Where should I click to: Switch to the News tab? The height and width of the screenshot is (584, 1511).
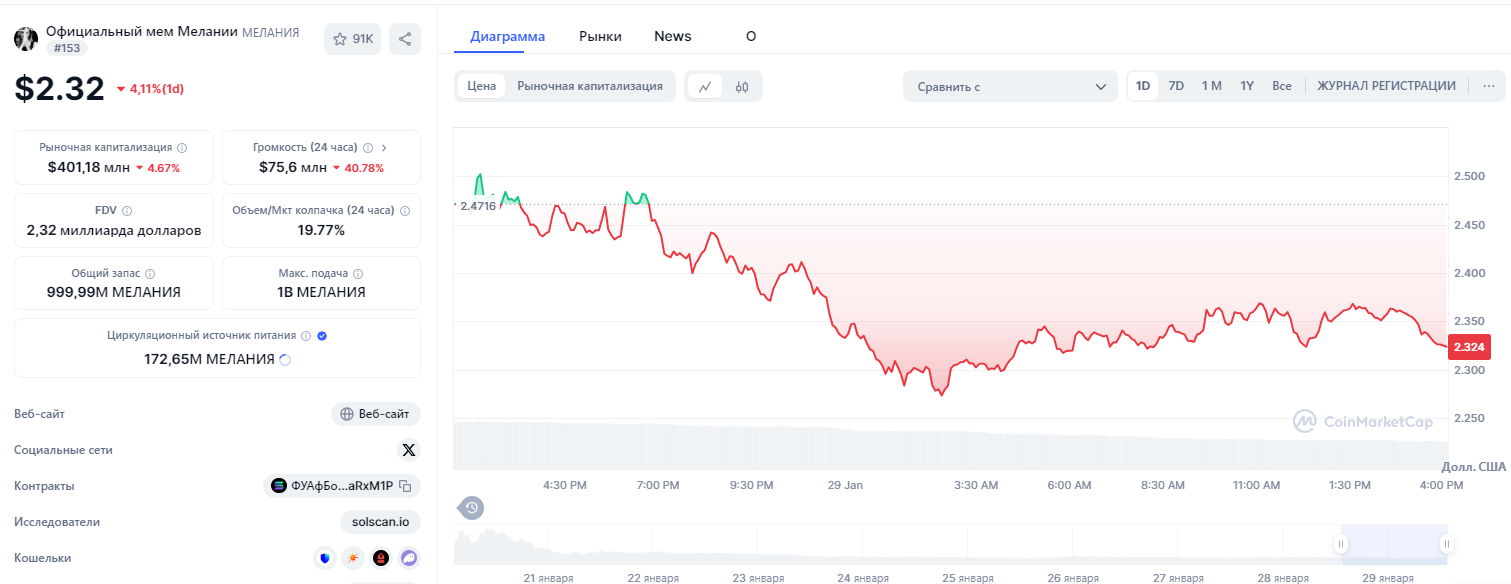673,36
